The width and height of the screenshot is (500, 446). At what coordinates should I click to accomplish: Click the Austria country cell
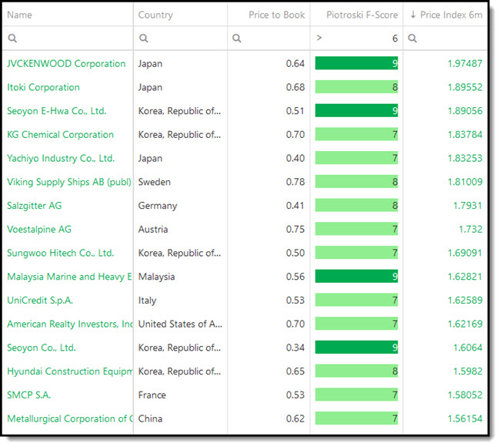pos(153,229)
